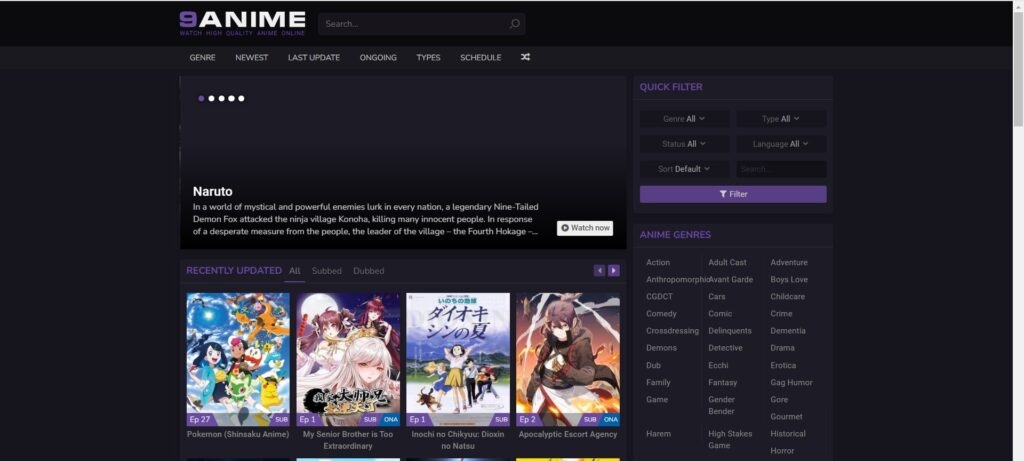This screenshot has height=461, width=1024.
Task: Click the search magnifier icon
Action: (x=515, y=24)
